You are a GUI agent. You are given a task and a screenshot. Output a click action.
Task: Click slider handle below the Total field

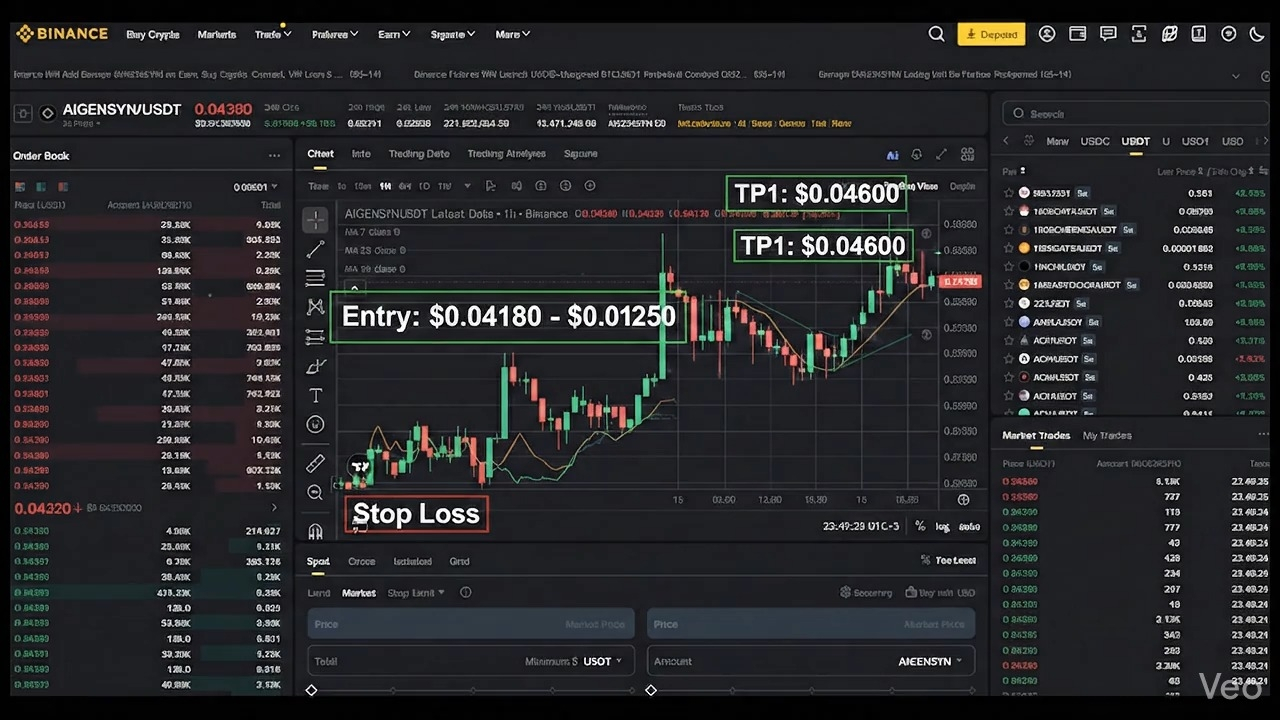312,690
